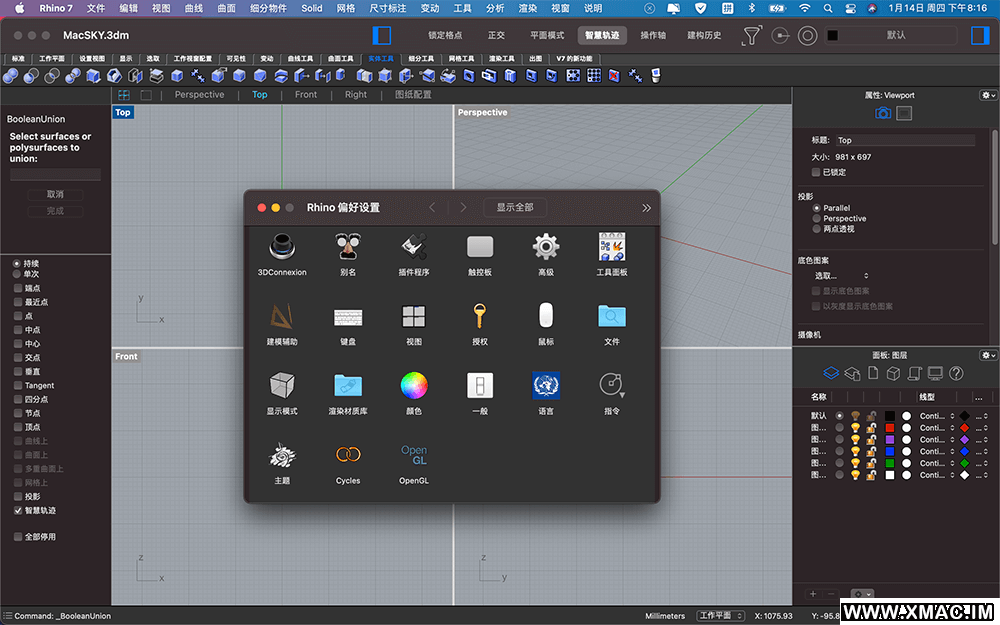Select the 单次 (one-shot) osnap radio

point(17,274)
